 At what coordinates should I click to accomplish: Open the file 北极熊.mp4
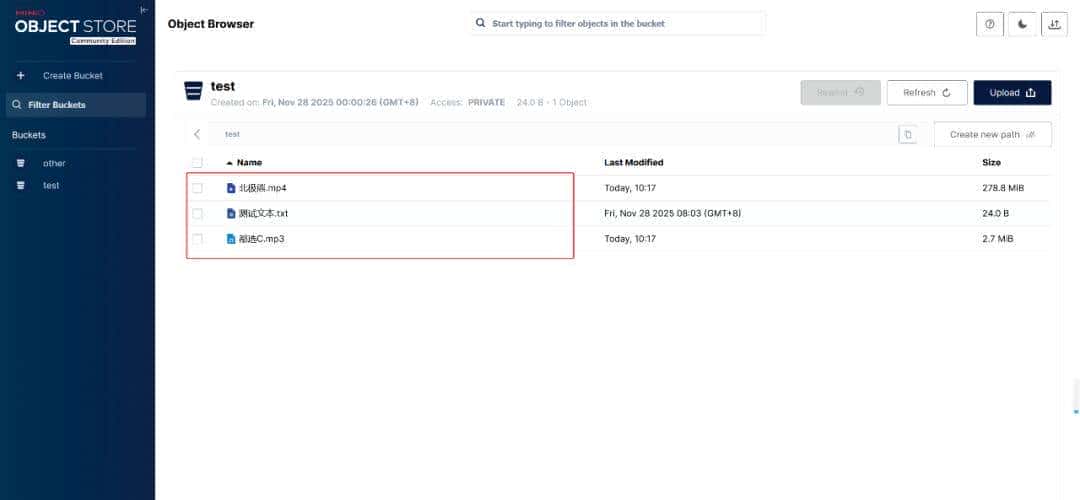[x=262, y=188]
